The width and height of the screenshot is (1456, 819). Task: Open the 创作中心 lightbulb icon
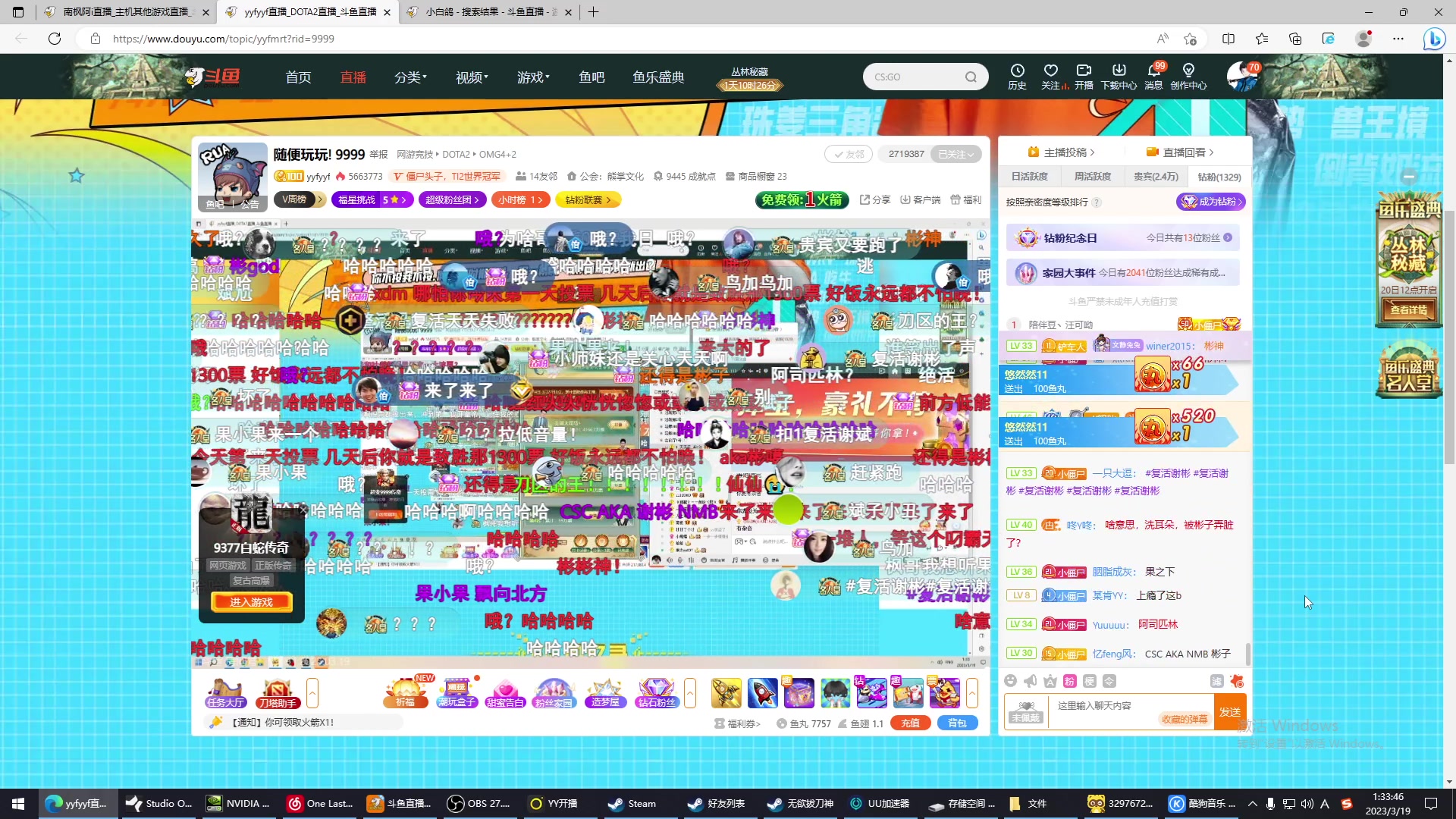click(1188, 76)
